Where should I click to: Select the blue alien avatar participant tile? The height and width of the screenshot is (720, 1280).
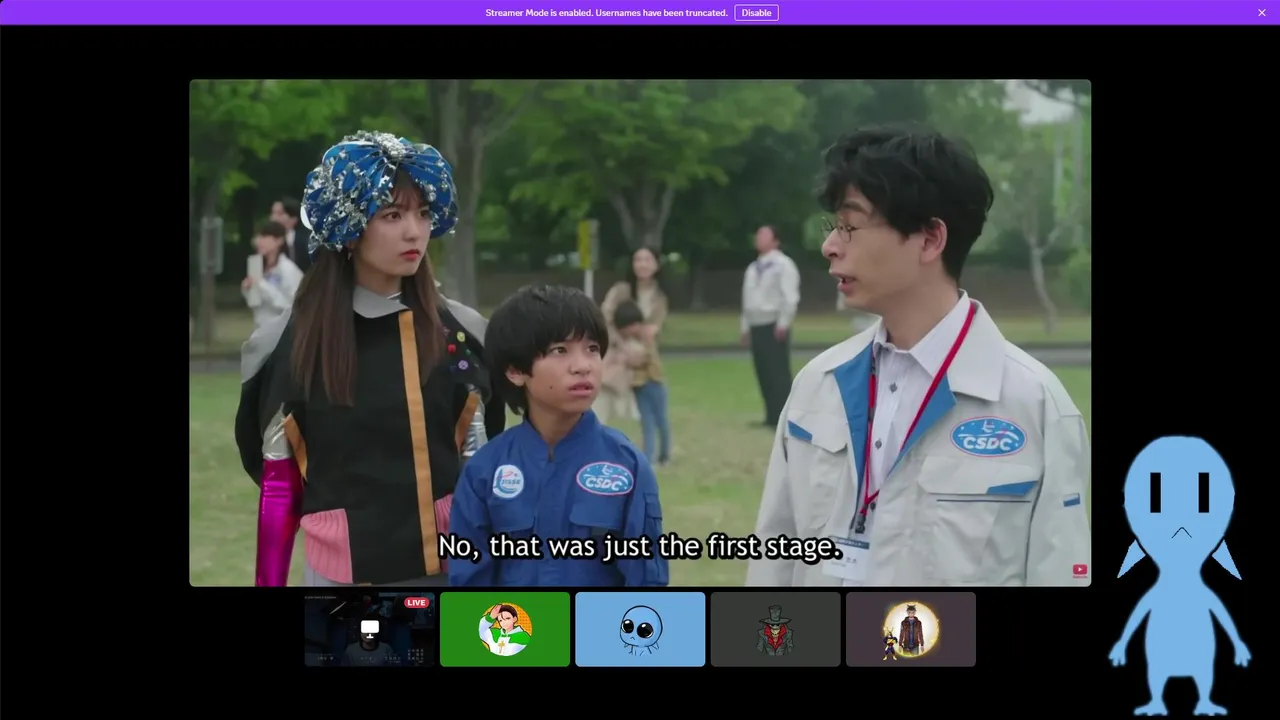pos(640,629)
